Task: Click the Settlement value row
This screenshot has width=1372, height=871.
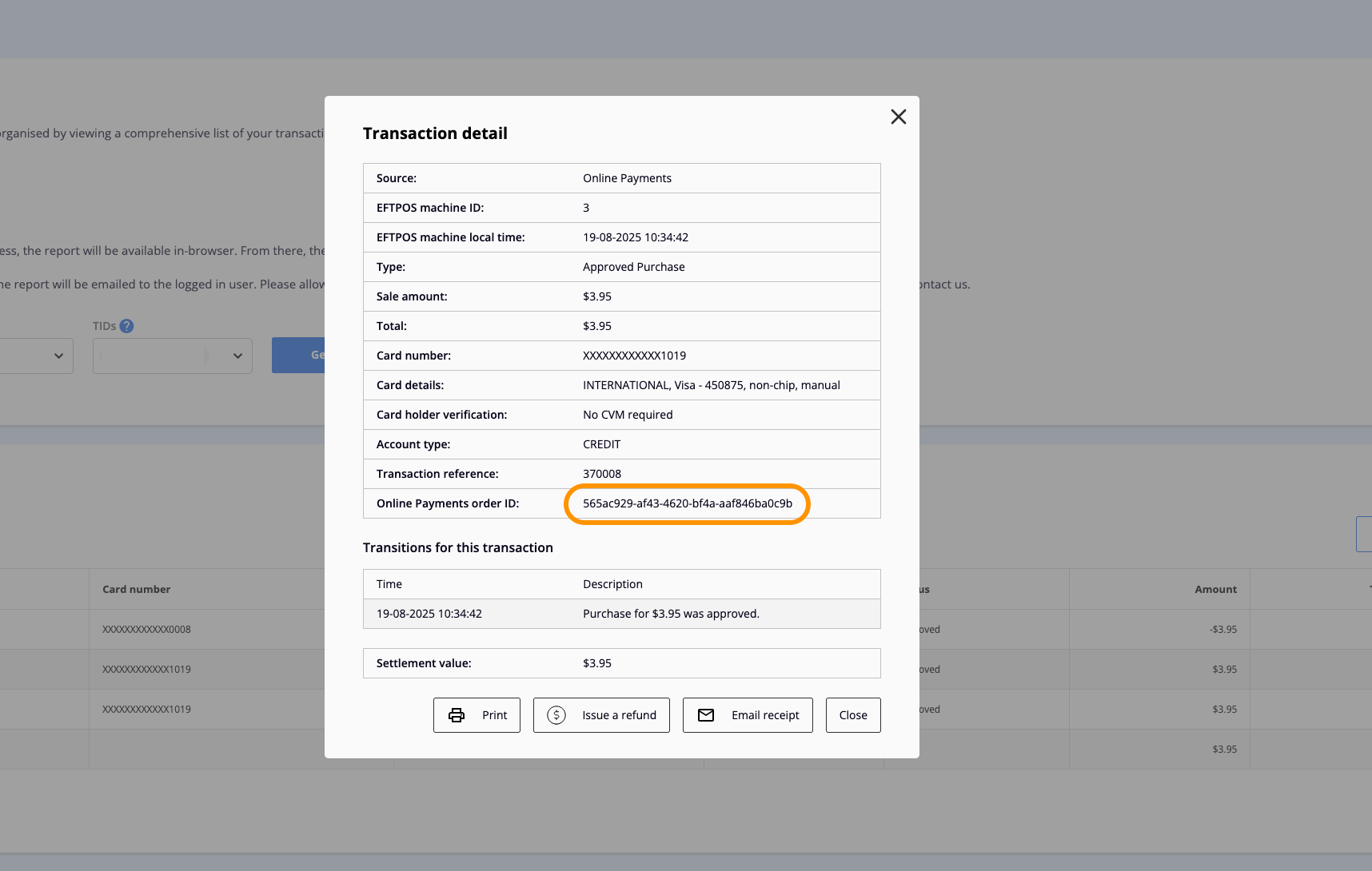Action: point(621,662)
